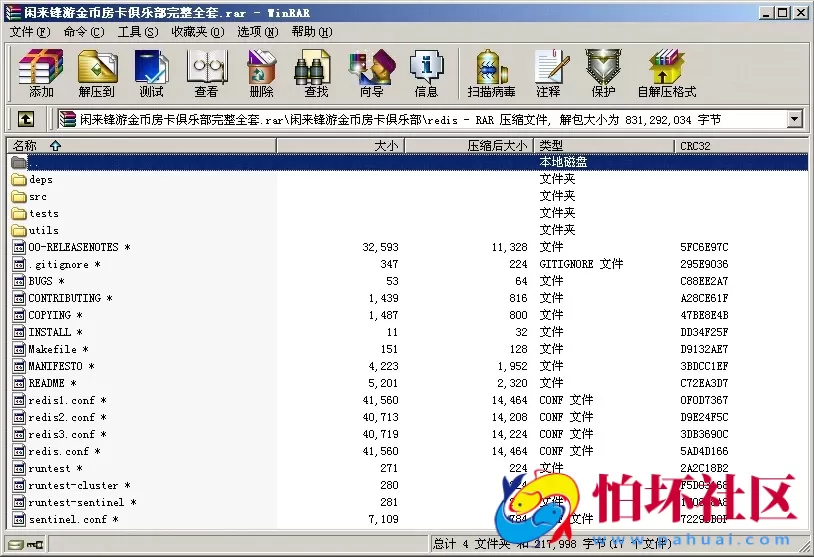Select the redis2.conf file name
This screenshot has height=557, width=814.
click(x=61, y=417)
